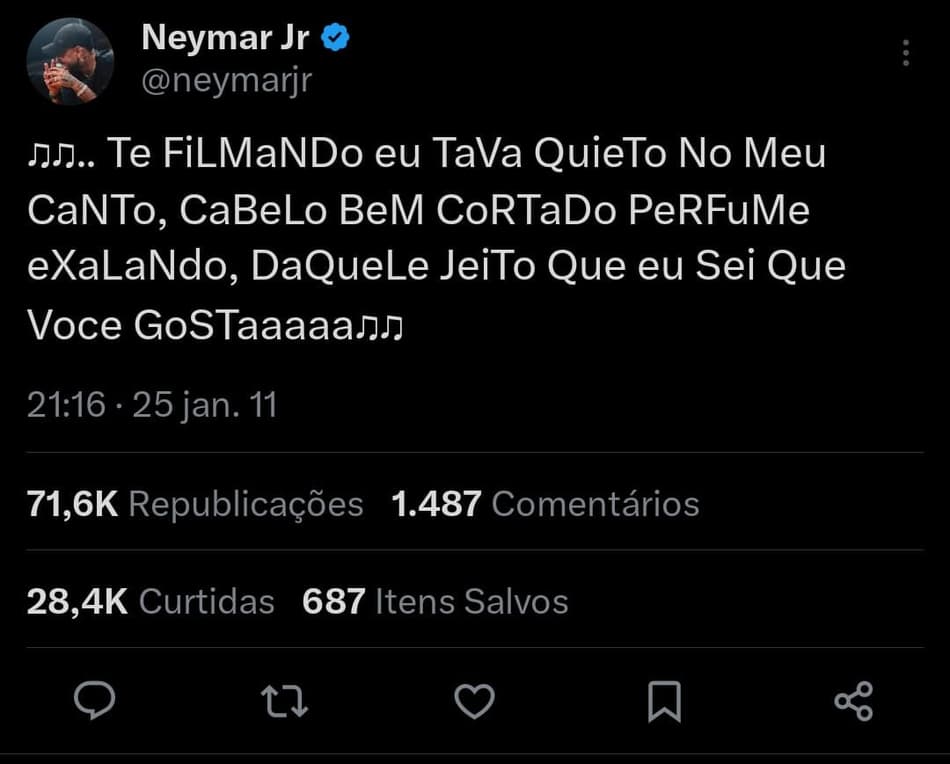
Task: Open the share icon options
Action: pos(853,700)
